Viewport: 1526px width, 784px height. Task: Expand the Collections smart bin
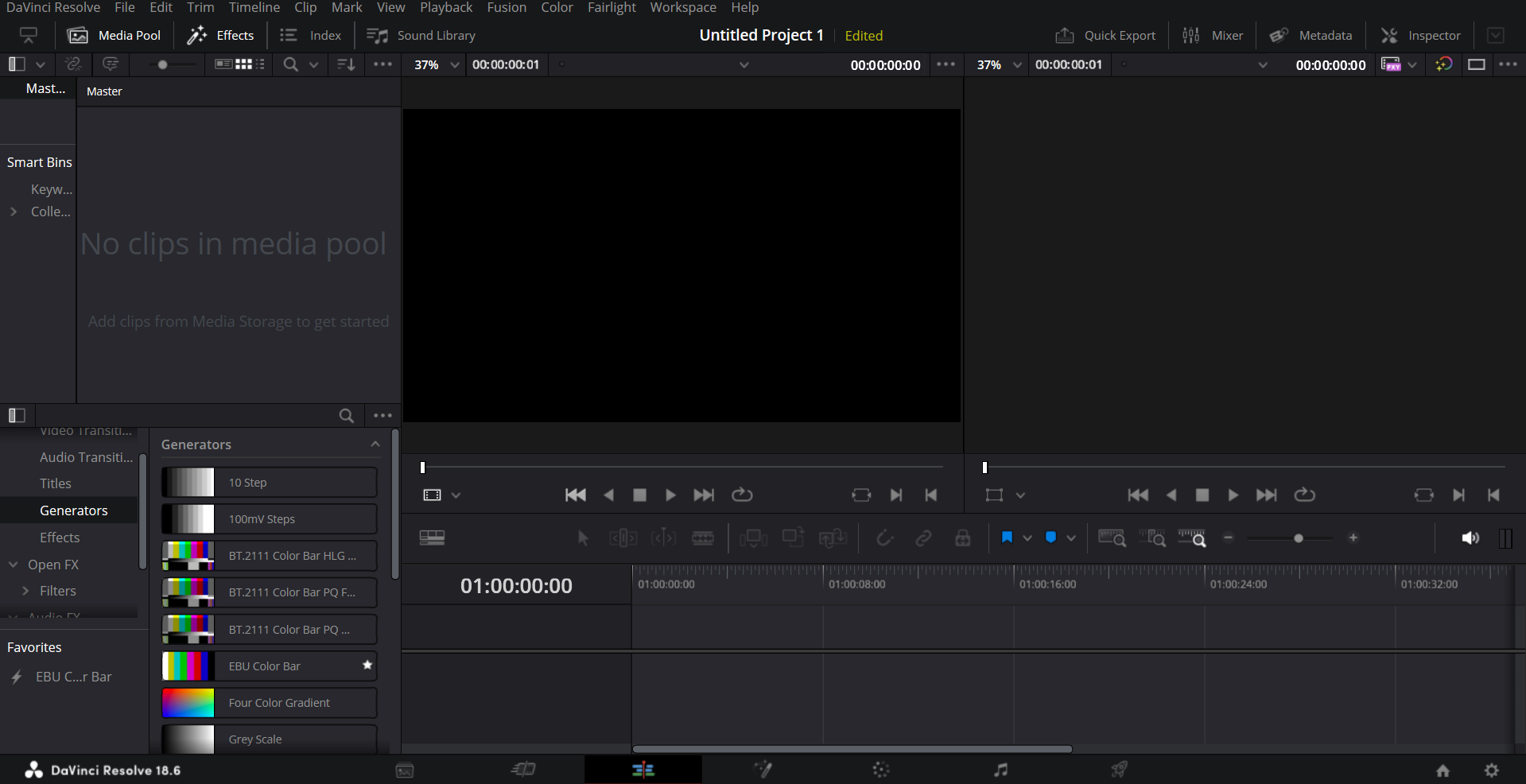click(14, 212)
